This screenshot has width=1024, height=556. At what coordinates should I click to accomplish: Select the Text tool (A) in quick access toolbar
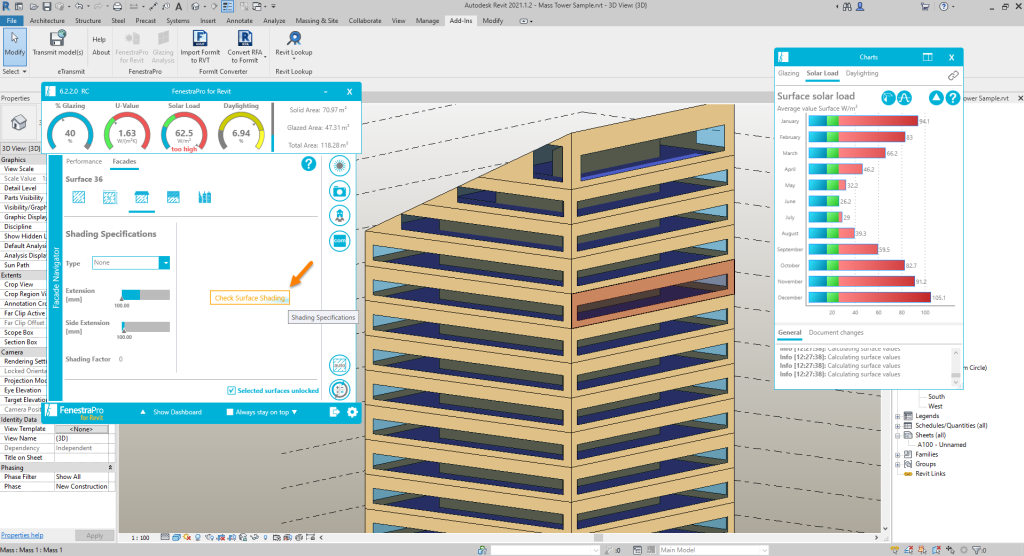pos(178,7)
